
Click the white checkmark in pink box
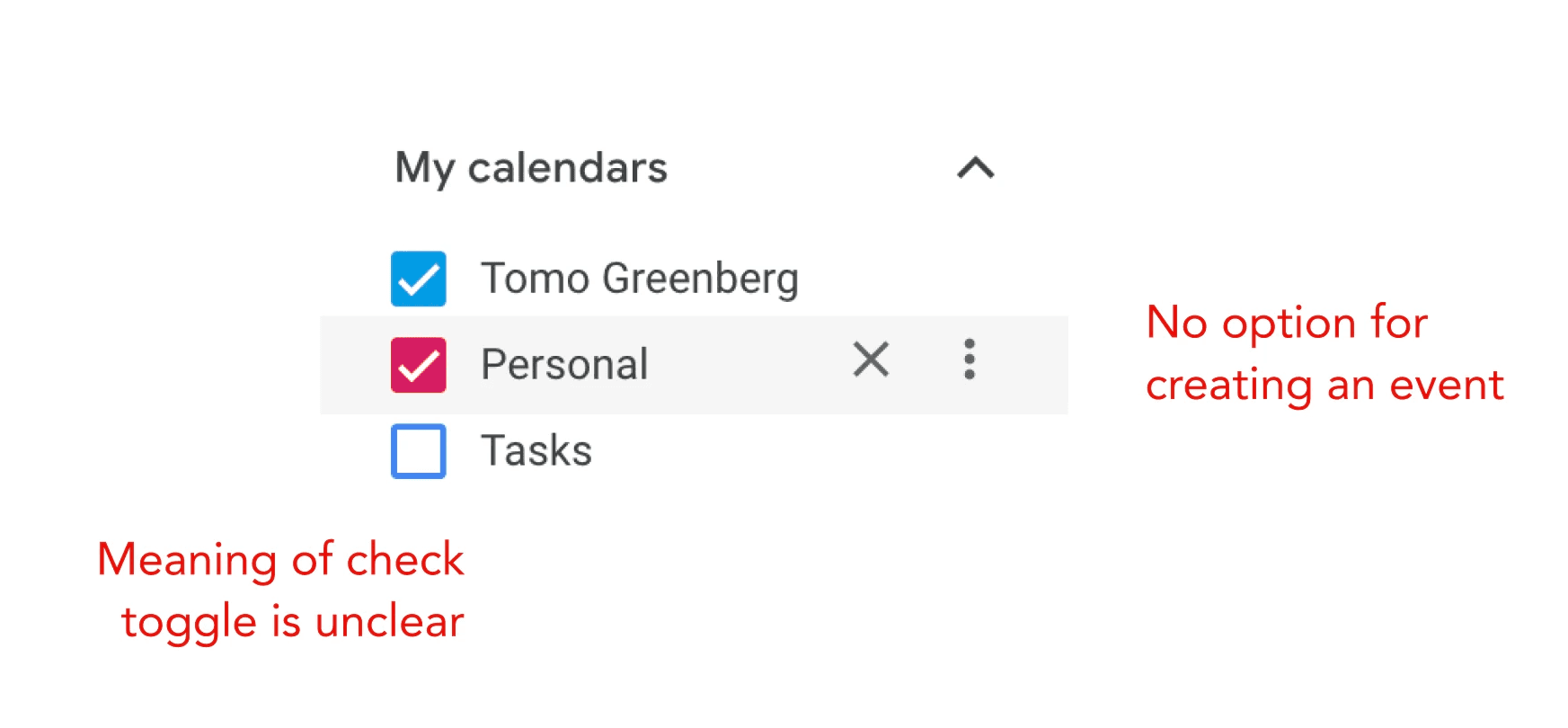418,367
